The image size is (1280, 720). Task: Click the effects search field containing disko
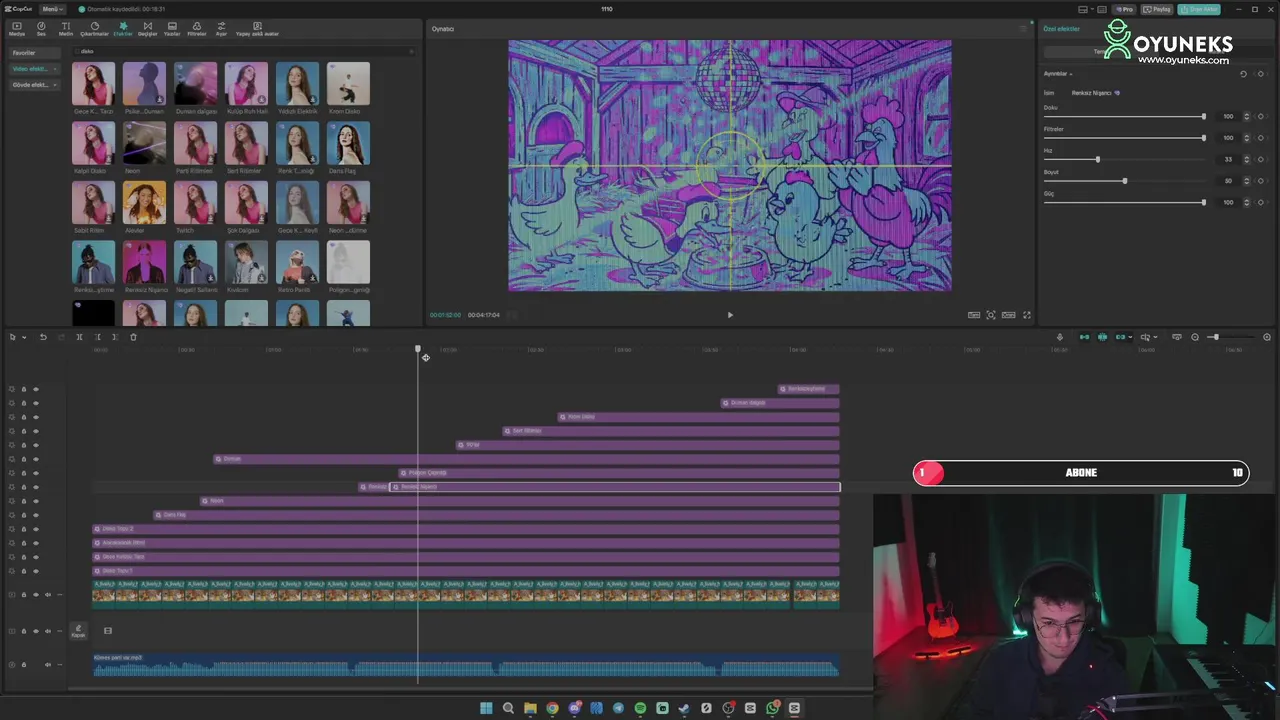(x=243, y=51)
